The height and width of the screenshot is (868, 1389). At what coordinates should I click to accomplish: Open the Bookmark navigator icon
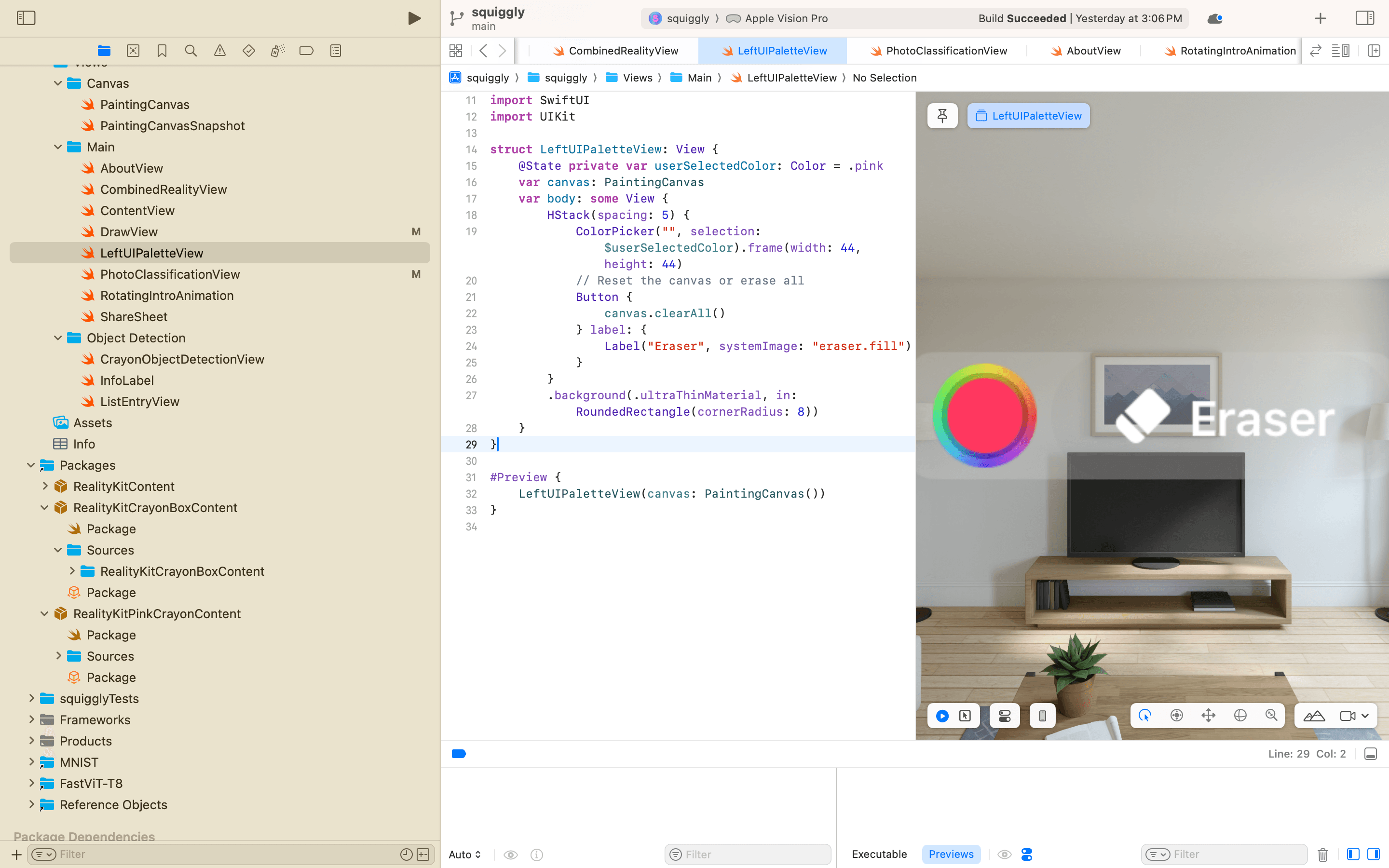[x=162, y=51]
